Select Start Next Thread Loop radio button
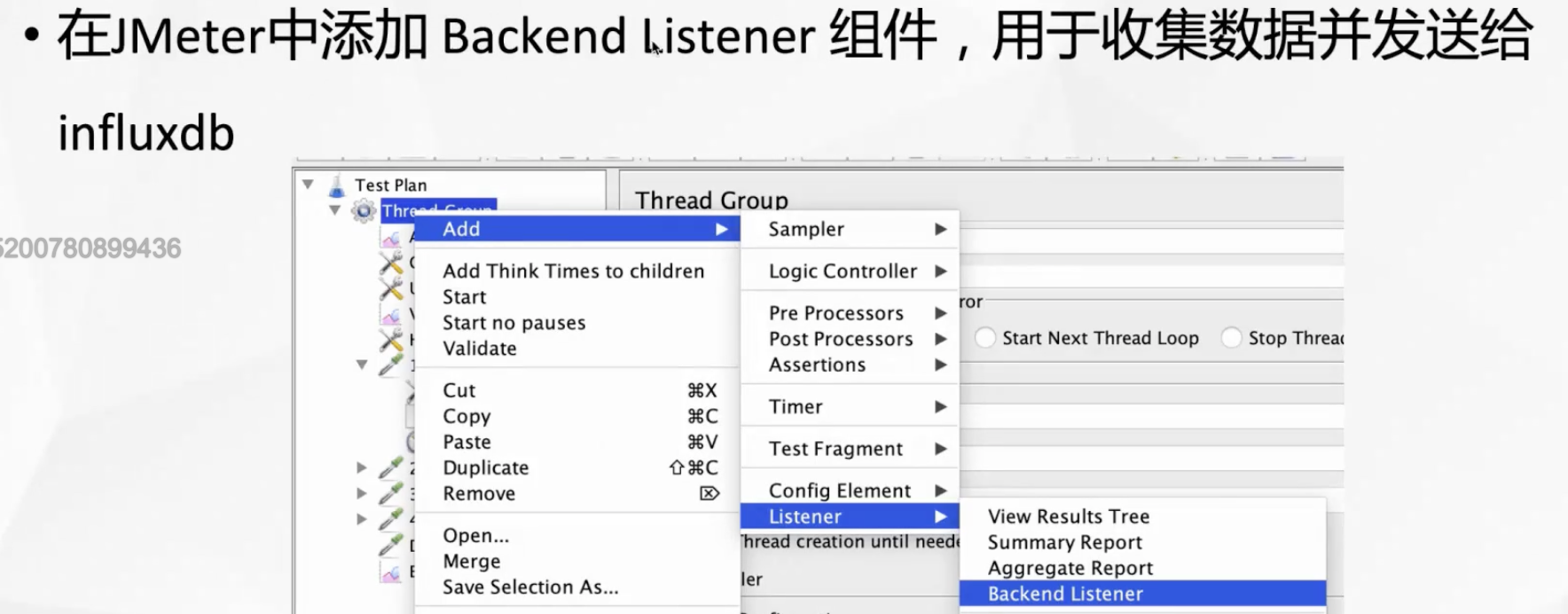Screen dimensions: 1568x614 click(985, 338)
